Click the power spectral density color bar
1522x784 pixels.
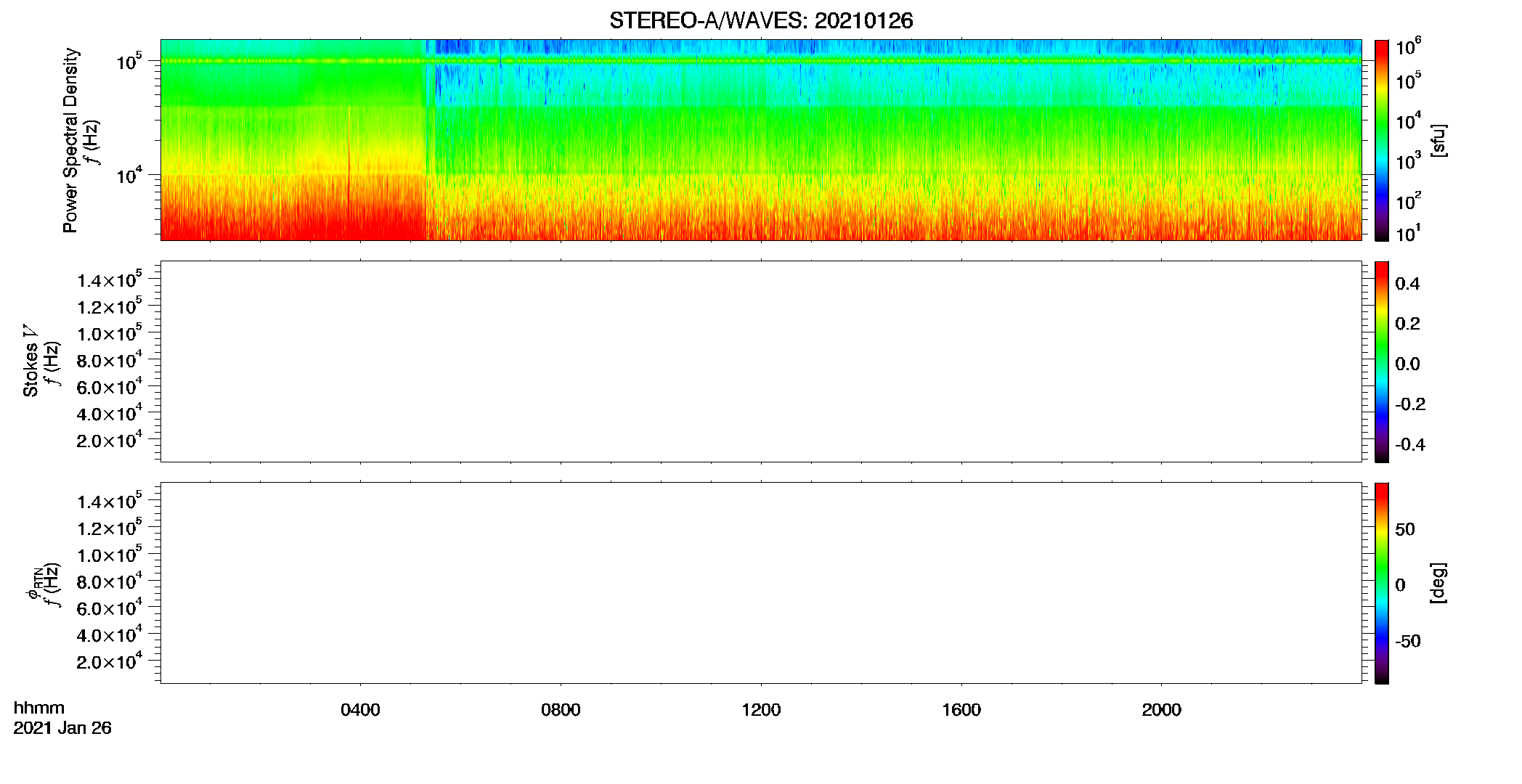pos(1381,140)
